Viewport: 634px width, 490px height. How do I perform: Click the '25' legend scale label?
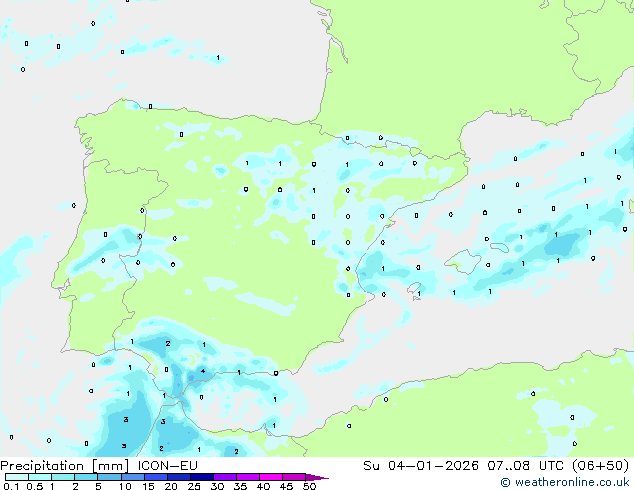coord(194,486)
